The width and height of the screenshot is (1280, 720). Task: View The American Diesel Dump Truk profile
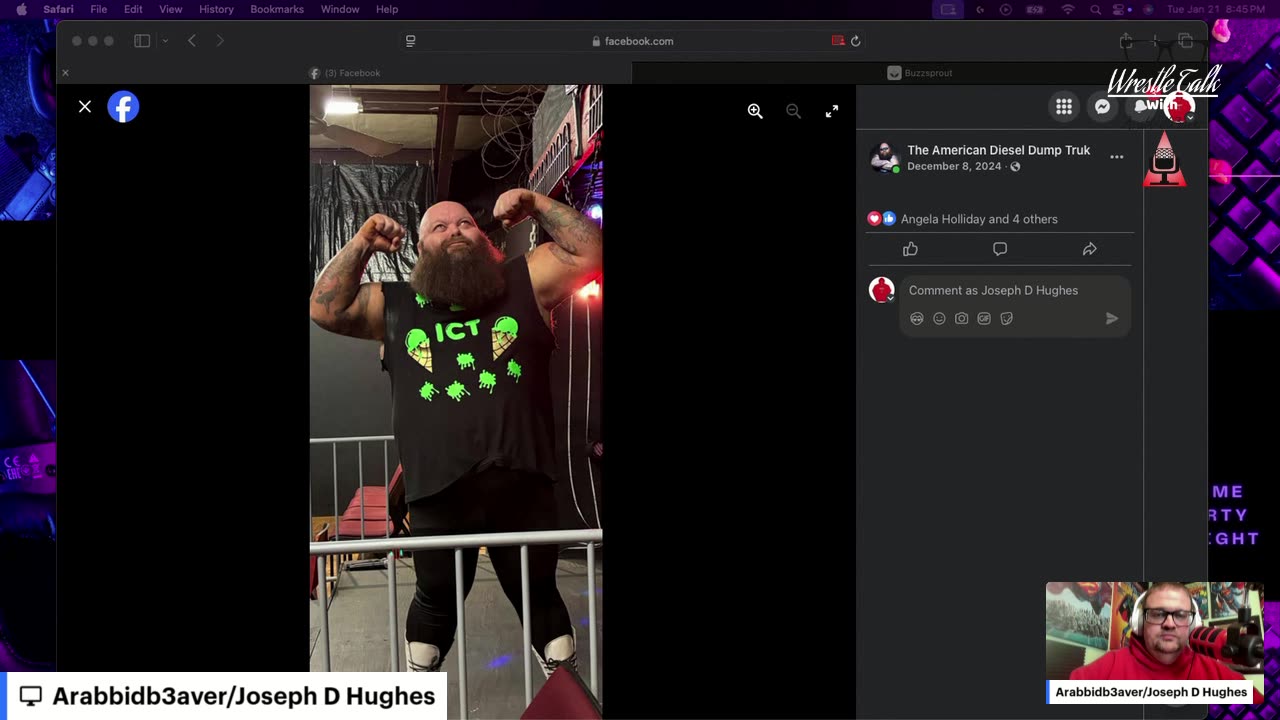[998, 150]
